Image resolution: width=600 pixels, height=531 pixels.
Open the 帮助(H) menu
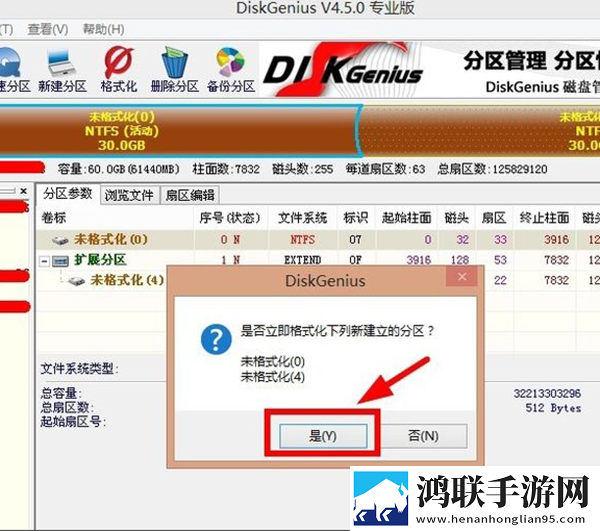(103, 29)
